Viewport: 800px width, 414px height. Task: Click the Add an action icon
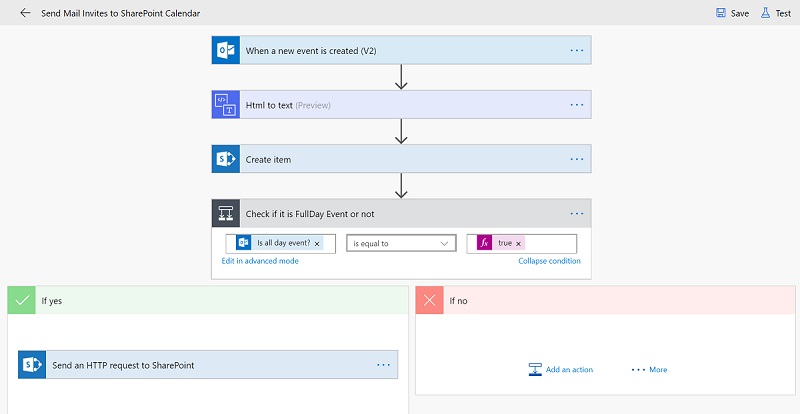[535, 369]
